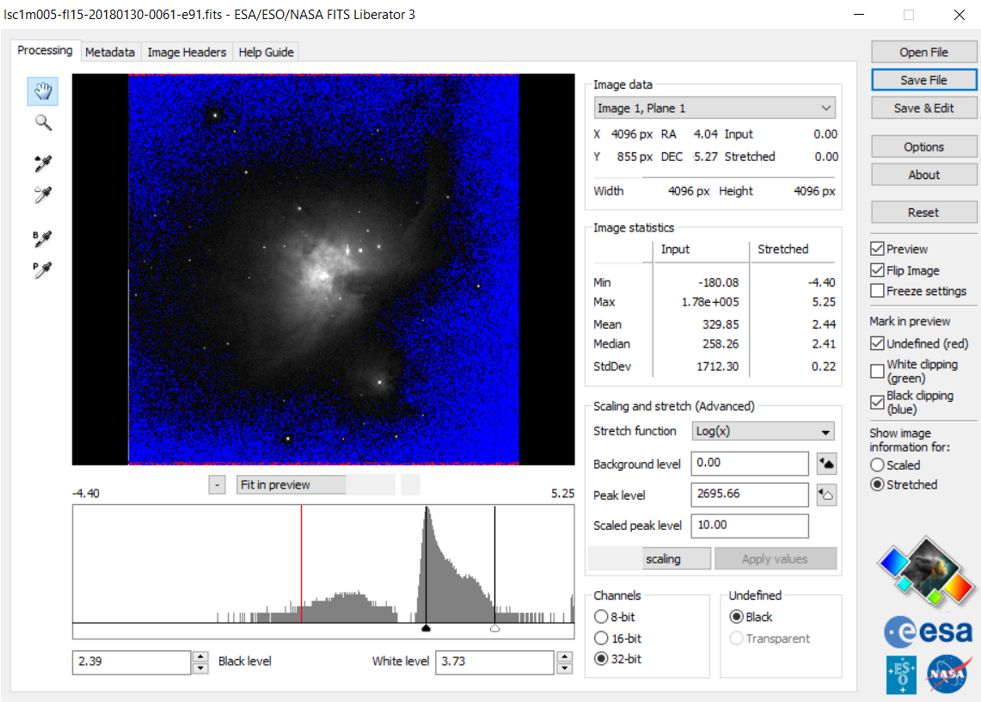Enable White clipping (green) marking
Viewport: 981px width, 702px height.
[x=877, y=371]
